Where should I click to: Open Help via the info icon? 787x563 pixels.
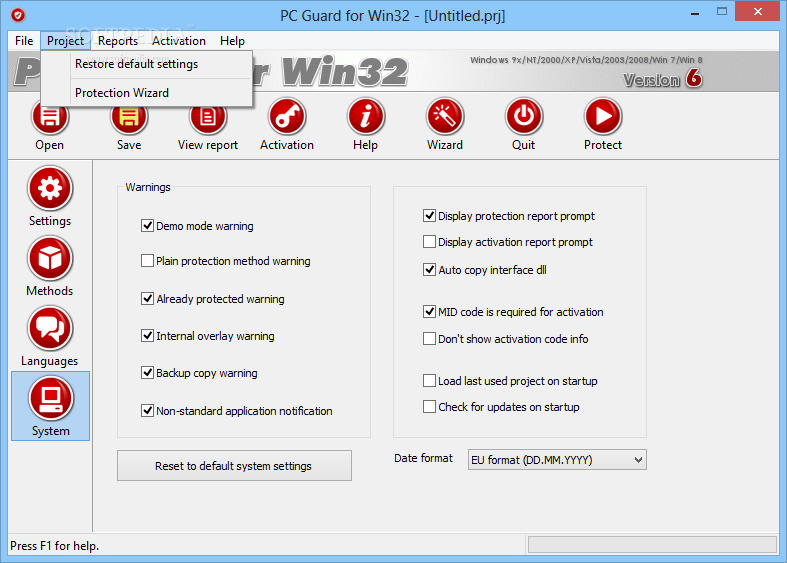tap(366, 116)
